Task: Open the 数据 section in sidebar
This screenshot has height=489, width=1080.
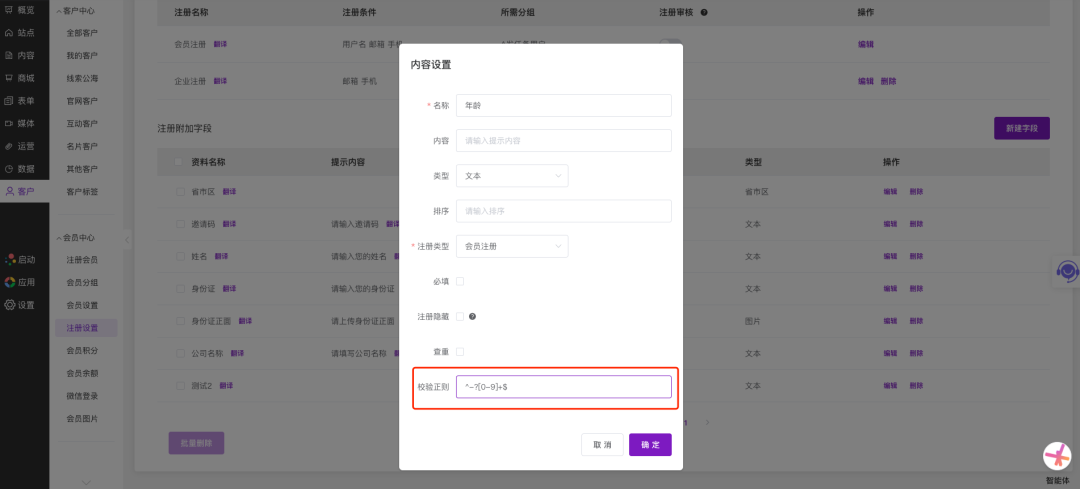Action: [x=19, y=169]
